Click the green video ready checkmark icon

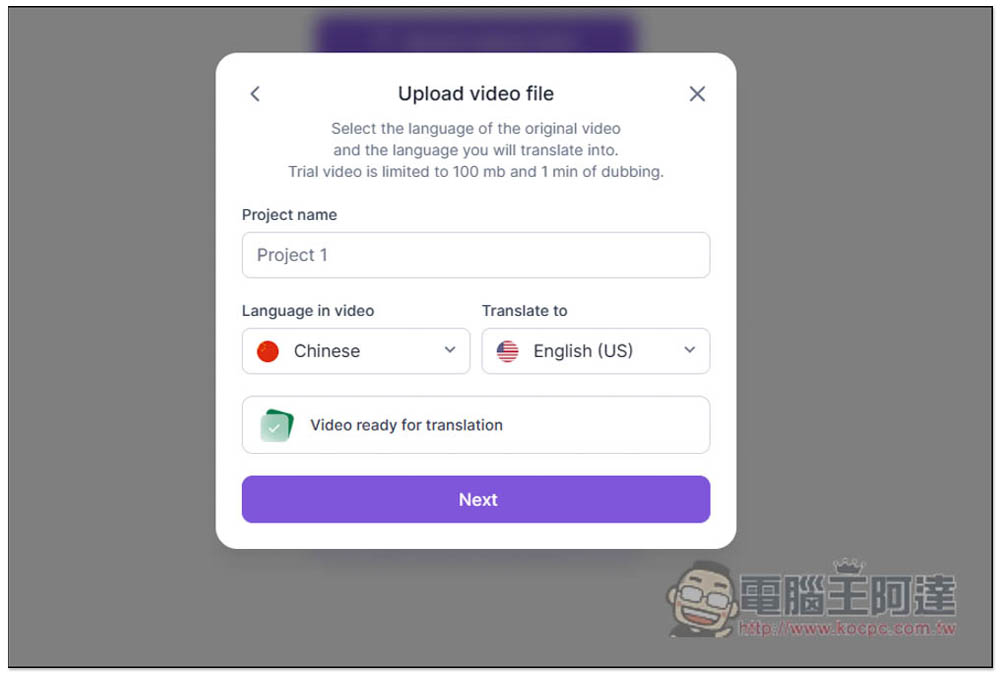[x=277, y=426]
